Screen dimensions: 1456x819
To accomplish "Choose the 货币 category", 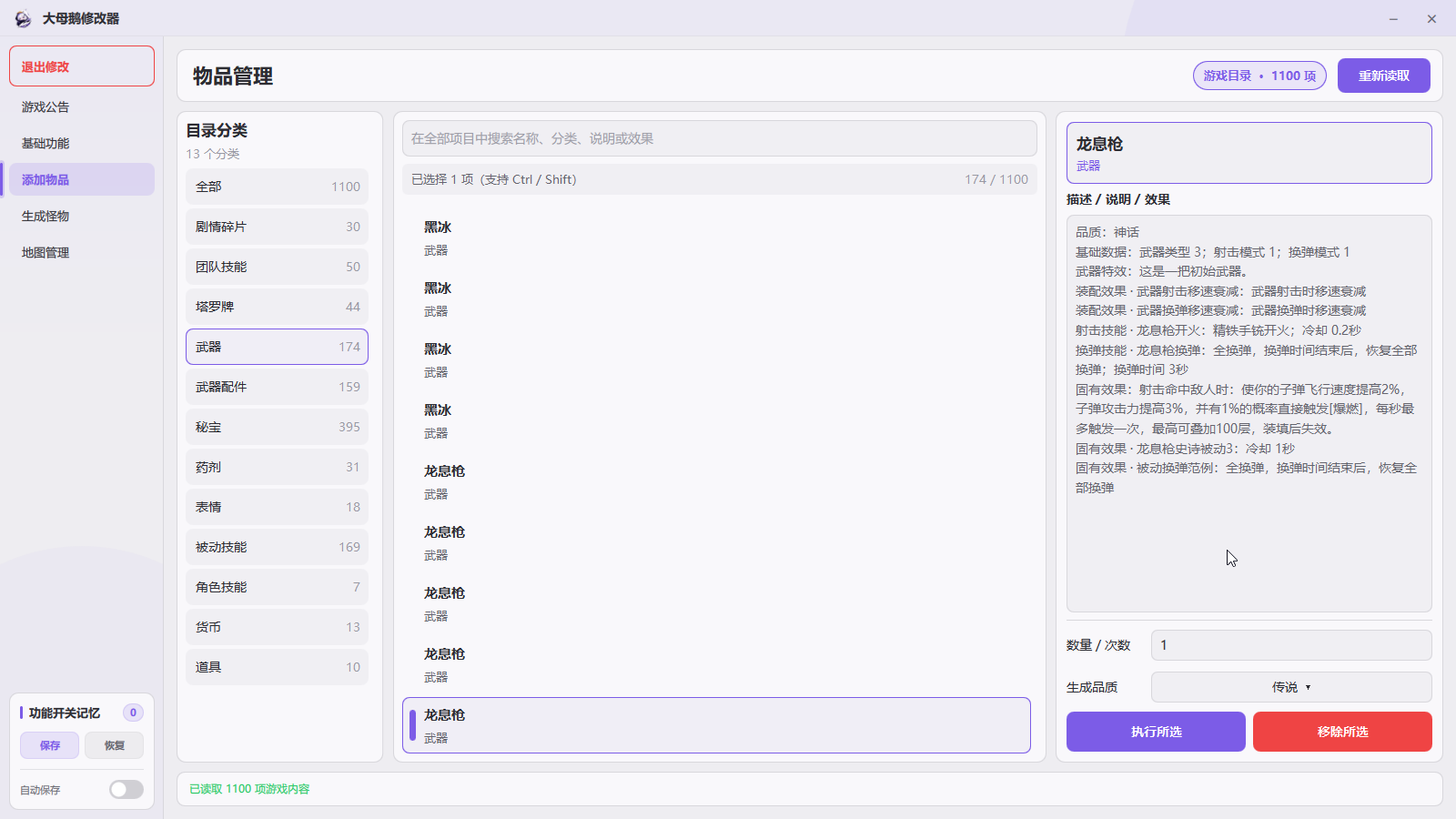I will (x=277, y=627).
